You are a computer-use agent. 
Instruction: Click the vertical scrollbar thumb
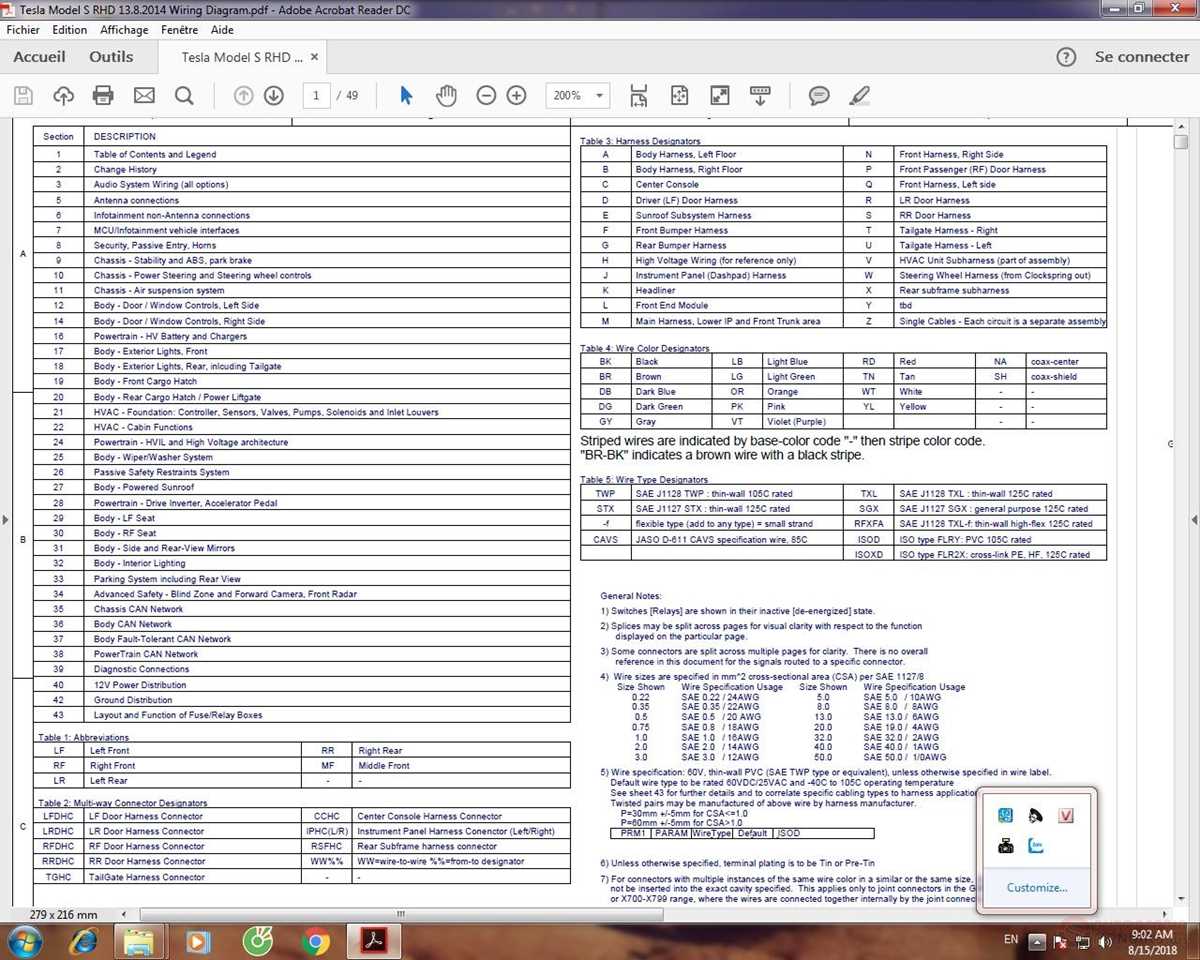coord(1181,142)
